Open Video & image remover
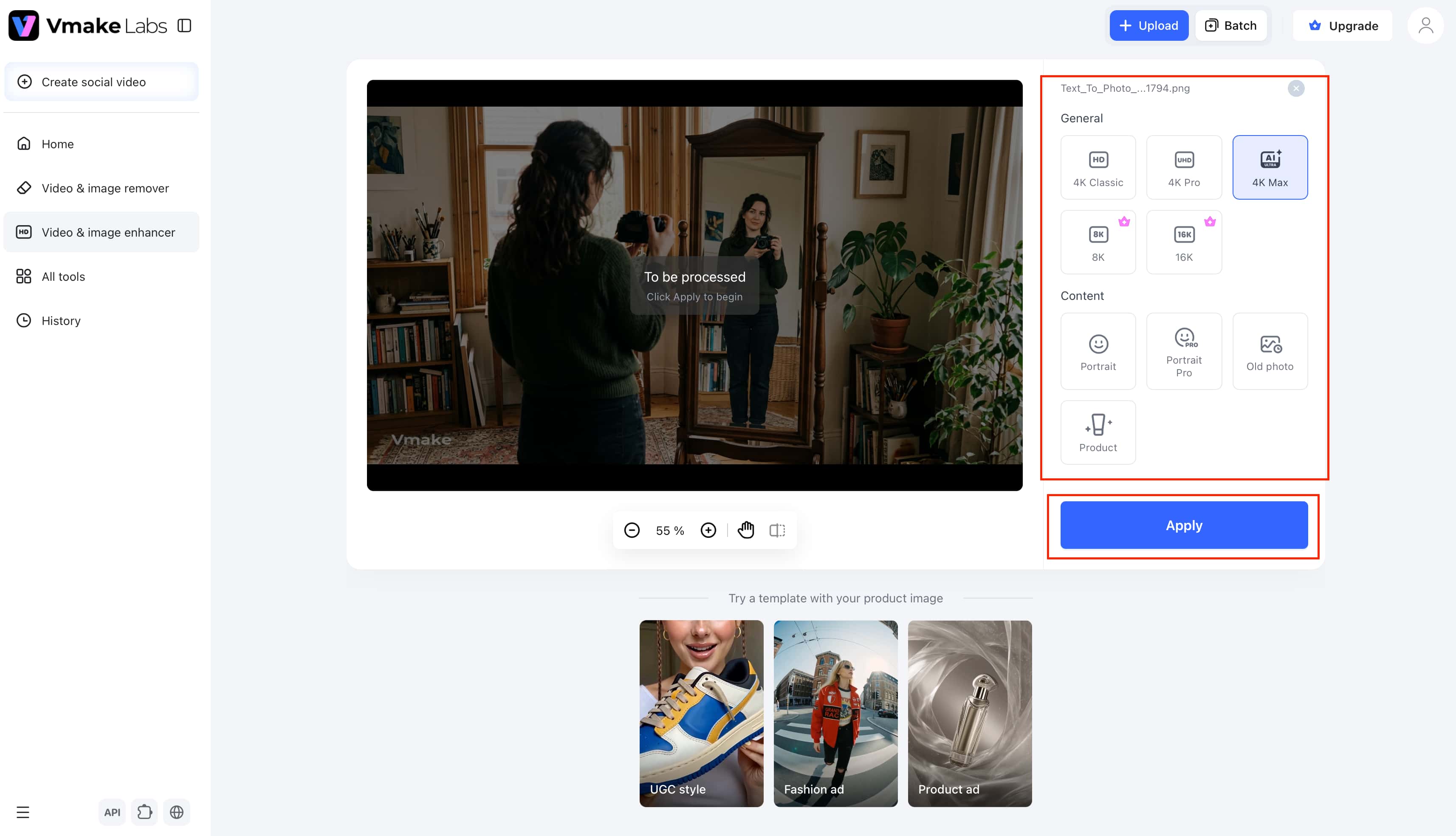This screenshot has height=836, width=1456. coord(102,188)
